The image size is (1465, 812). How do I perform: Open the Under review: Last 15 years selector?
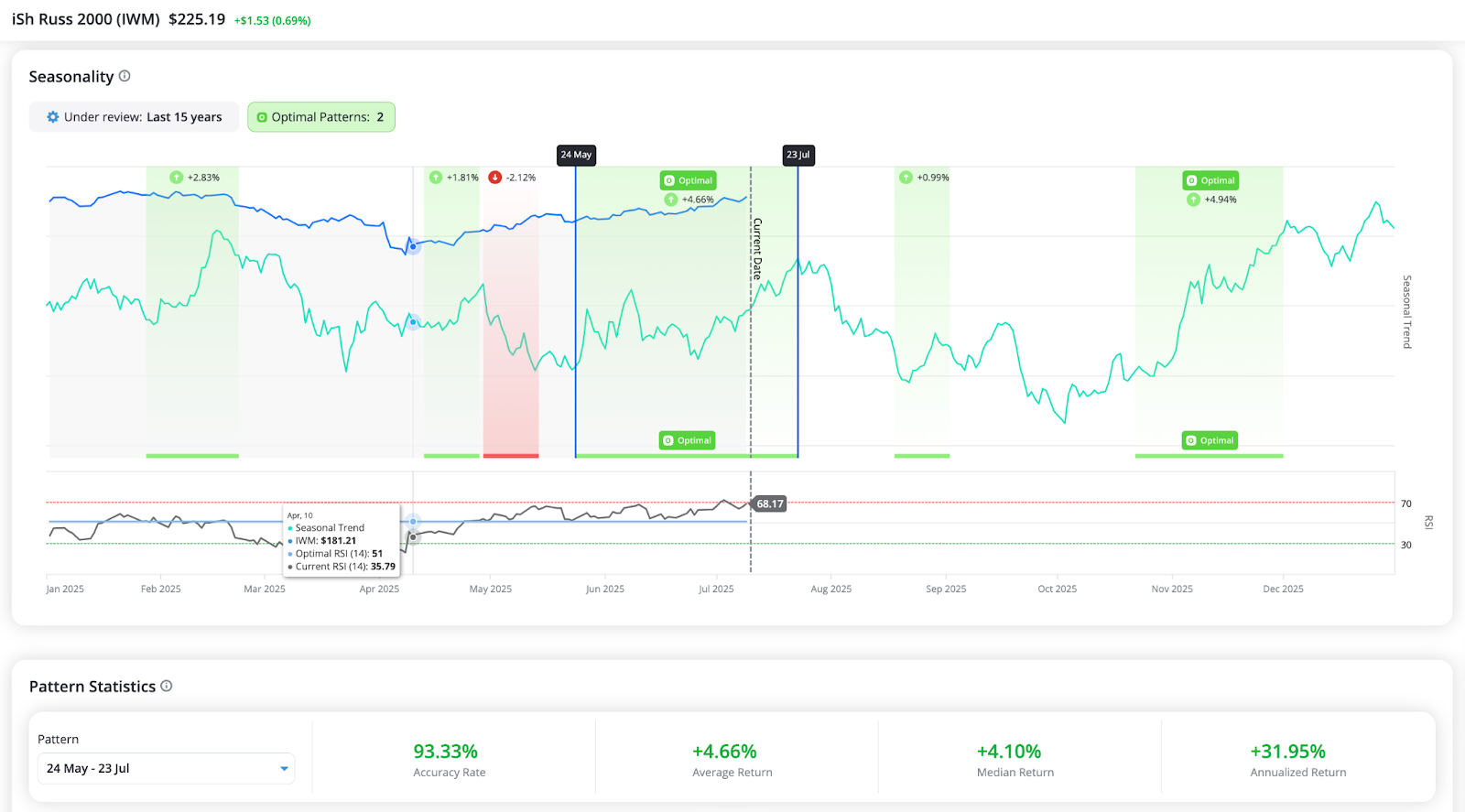point(135,117)
